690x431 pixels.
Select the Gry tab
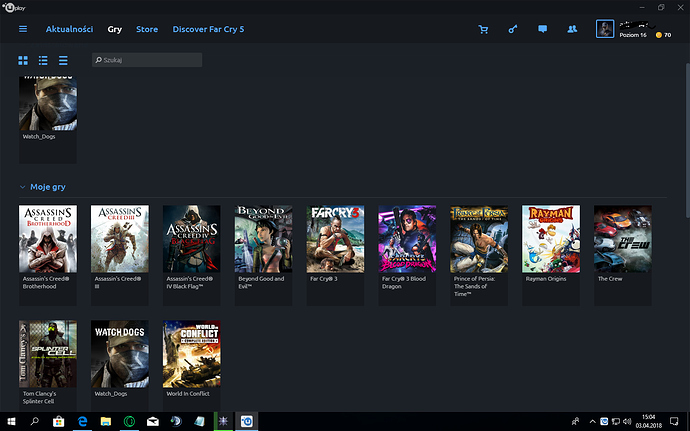click(x=114, y=29)
